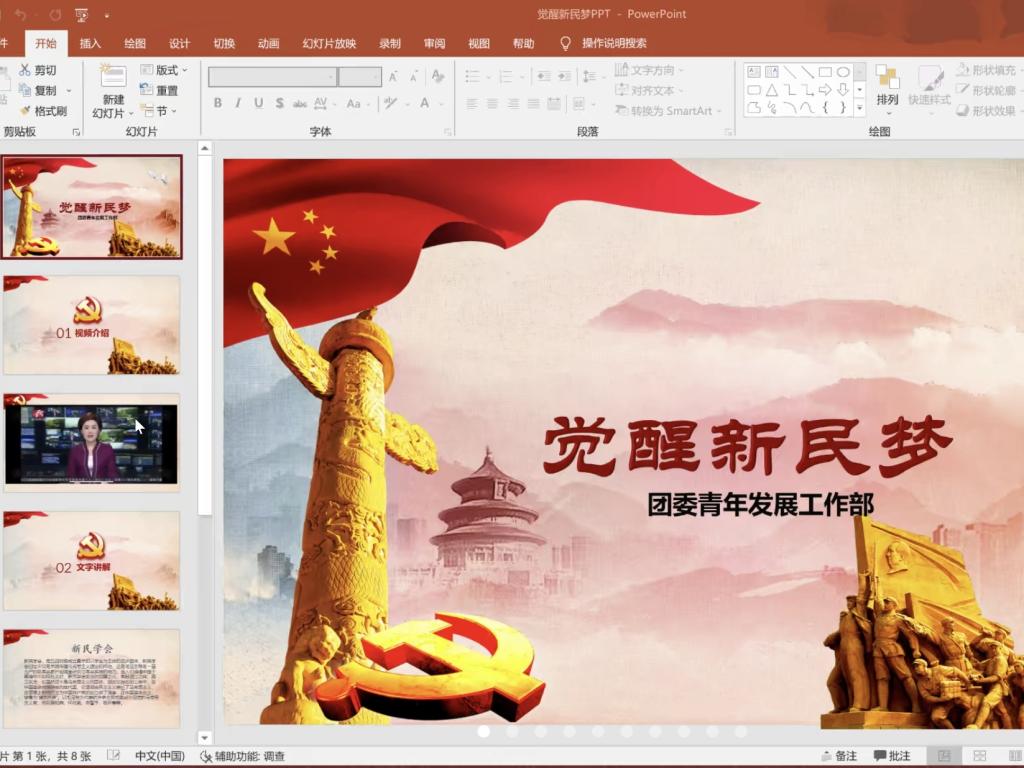Open the Section (节) dropdown menu
This screenshot has height=768, width=1024.
point(159,111)
